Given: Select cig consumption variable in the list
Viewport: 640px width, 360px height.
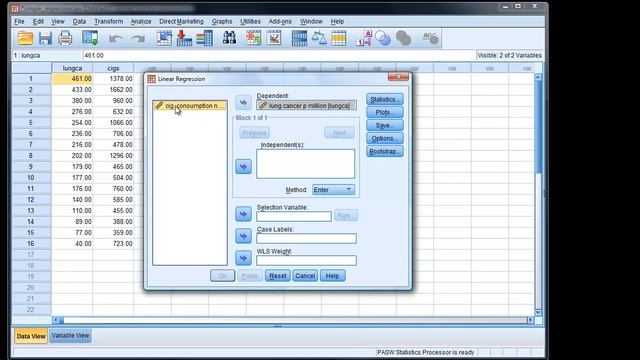Looking at the screenshot, I should tap(190, 106).
